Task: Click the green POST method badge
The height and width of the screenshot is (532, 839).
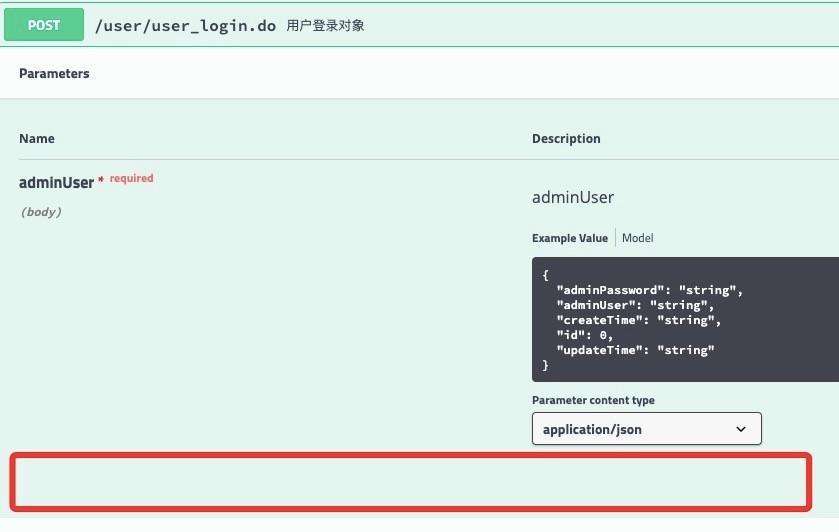Action: pyautogui.click(x=44, y=25)
